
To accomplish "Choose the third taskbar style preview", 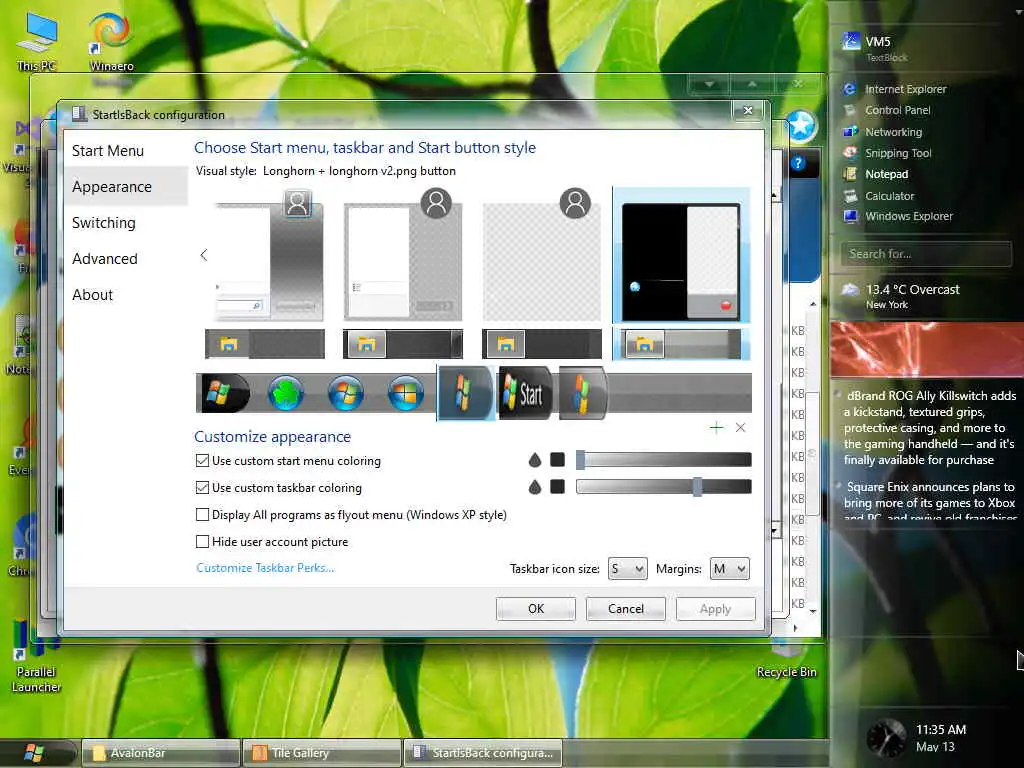I will click(541, 344).
